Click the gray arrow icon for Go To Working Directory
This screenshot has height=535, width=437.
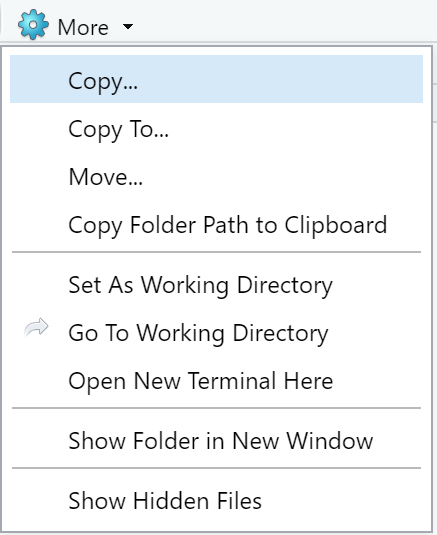37,328
